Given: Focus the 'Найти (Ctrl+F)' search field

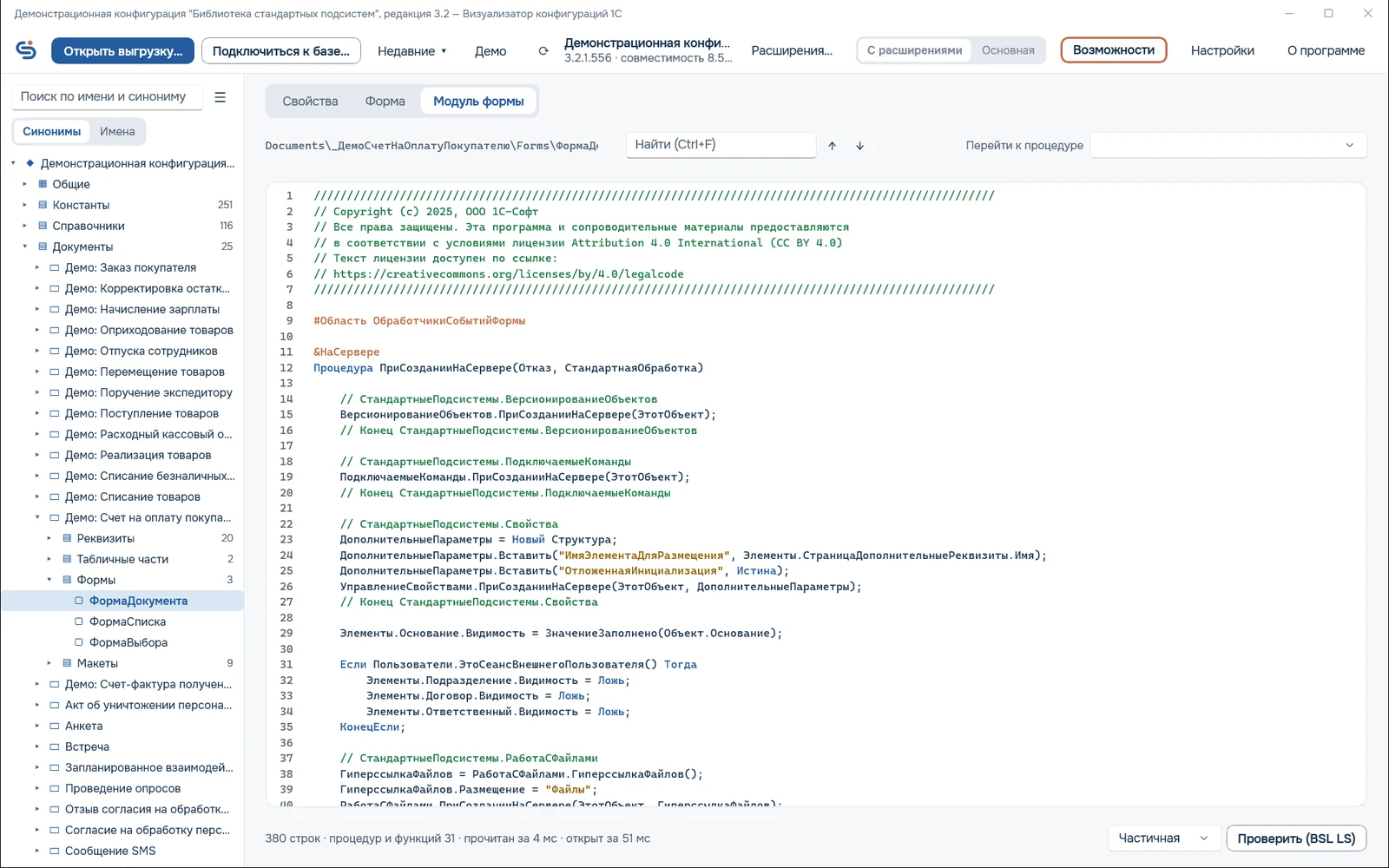Looking at the screenshot, I should [721, 145].
